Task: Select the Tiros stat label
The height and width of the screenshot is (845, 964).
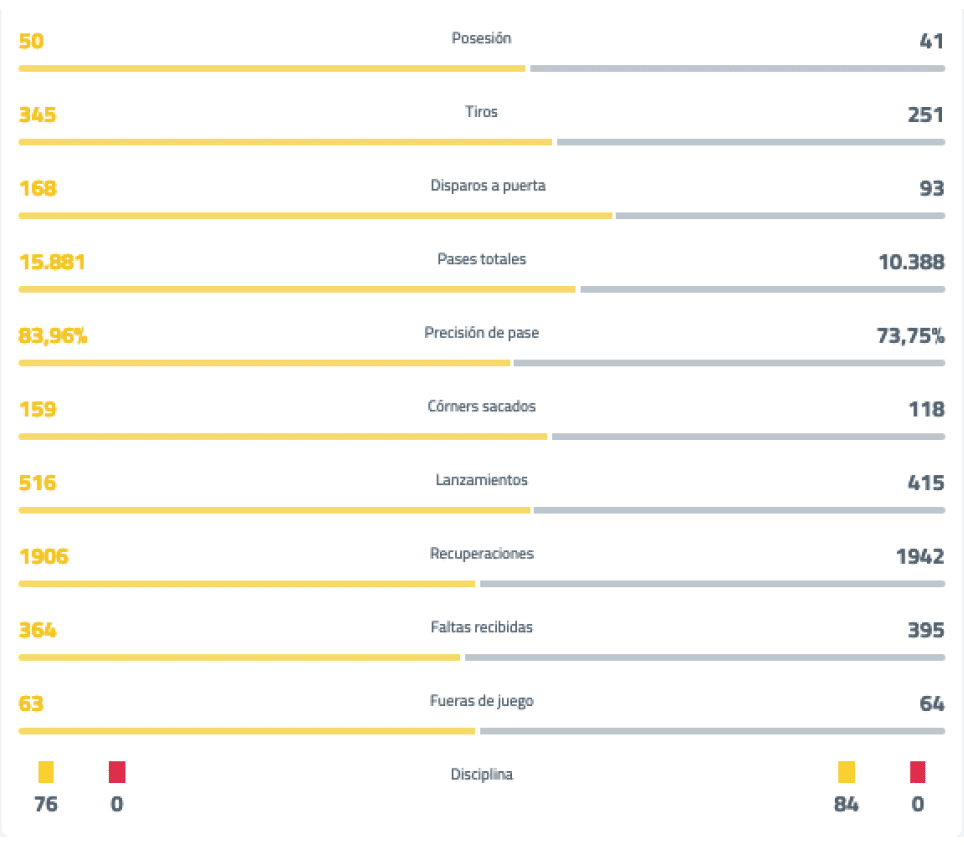Action: pos(481,112)
